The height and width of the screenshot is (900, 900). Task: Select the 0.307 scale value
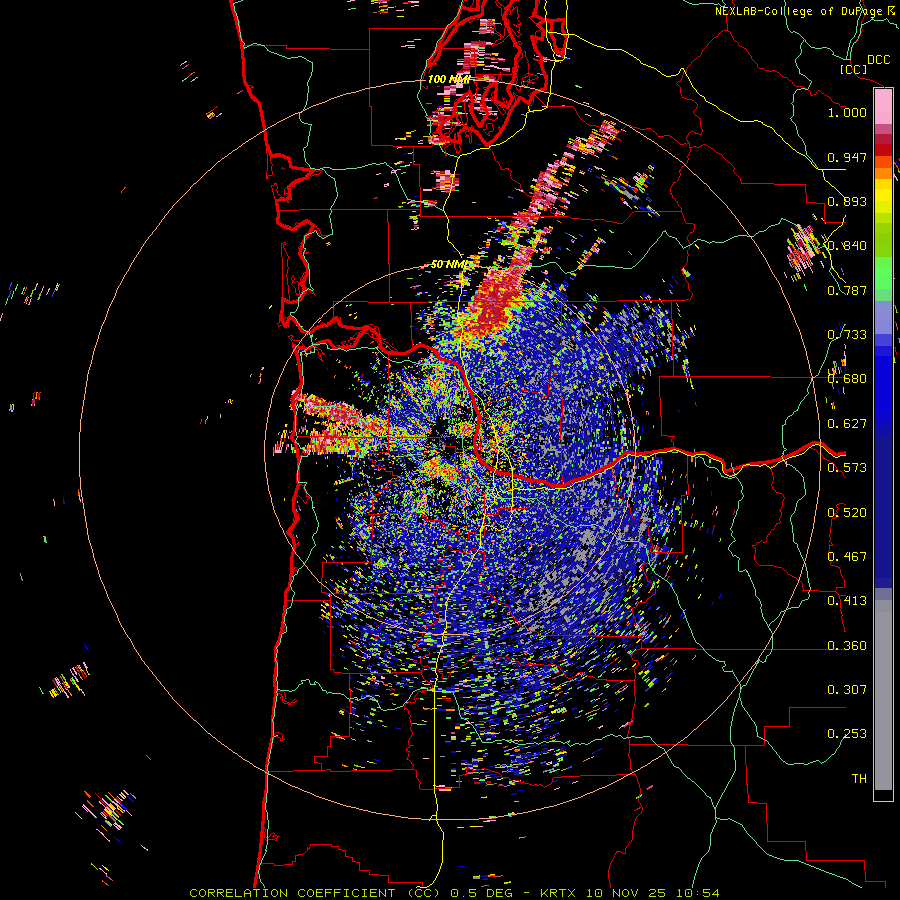click(x=847, y=690)
